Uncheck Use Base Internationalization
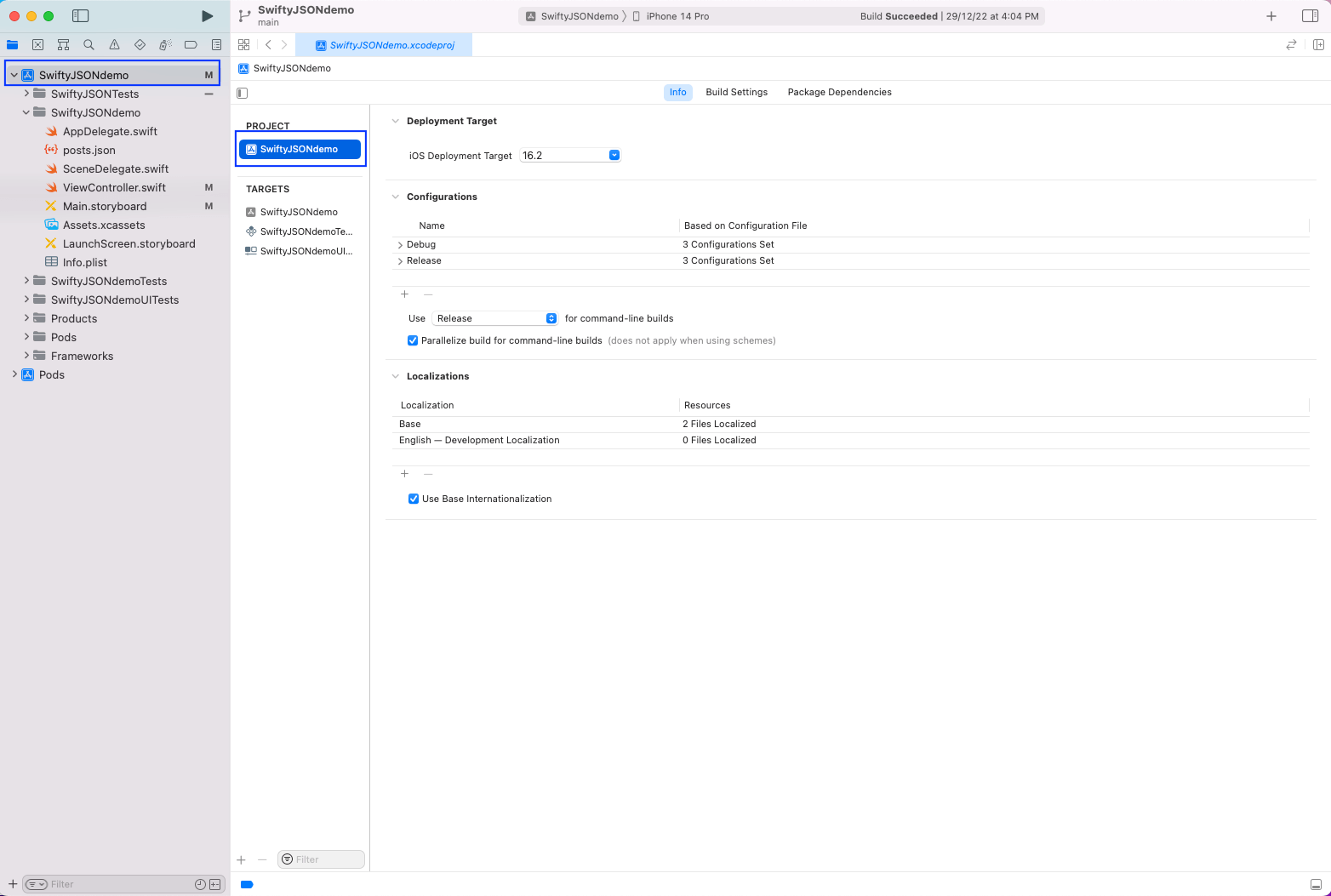Image resolution: width=1331 pixels, height=896 pixels. [414, 499]
